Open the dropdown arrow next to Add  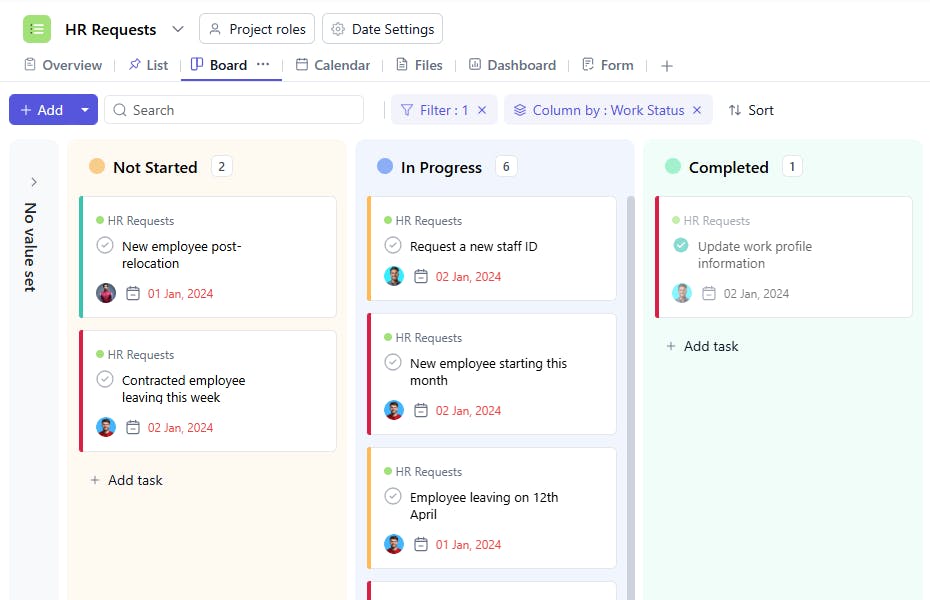click(85, 110)
